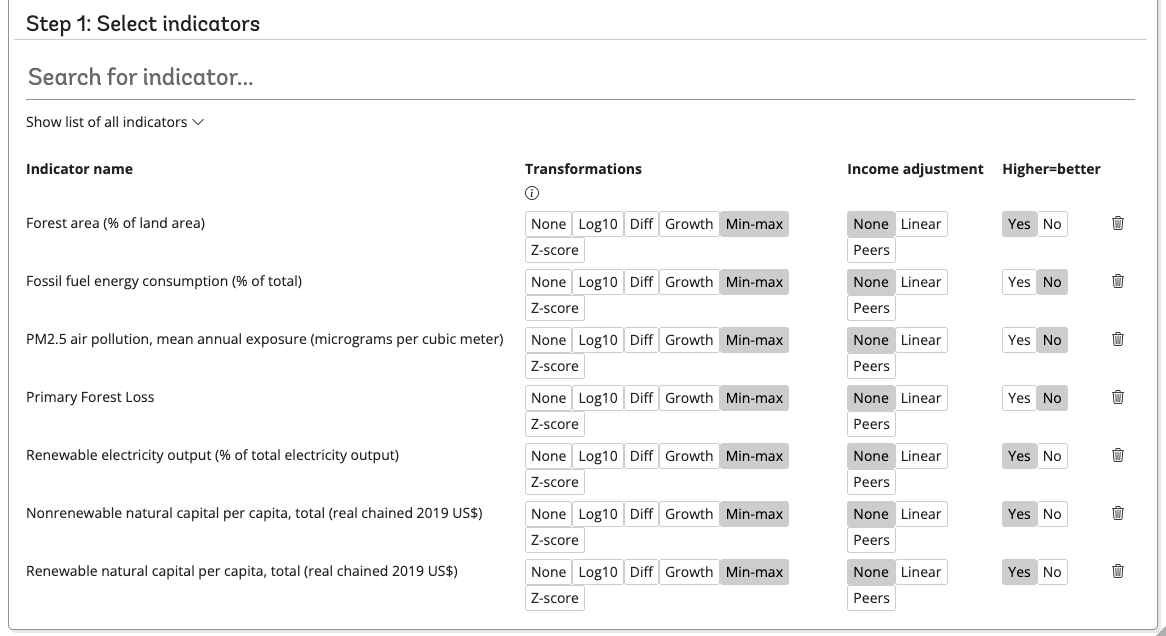The height and width of the screenshot is (636, 1166).
Task: Set Fossil fuel transformation to None
Action: coord(548,282)
